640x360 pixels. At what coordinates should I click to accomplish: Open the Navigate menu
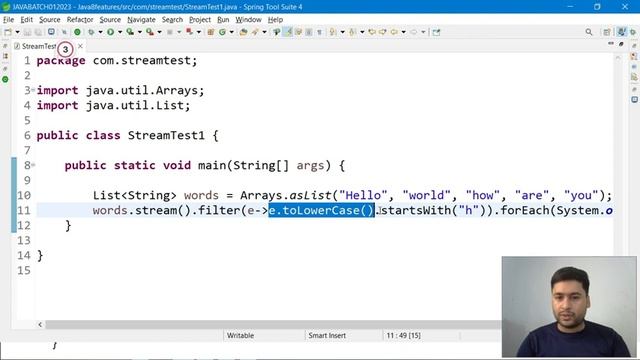[x=141, y=20]
